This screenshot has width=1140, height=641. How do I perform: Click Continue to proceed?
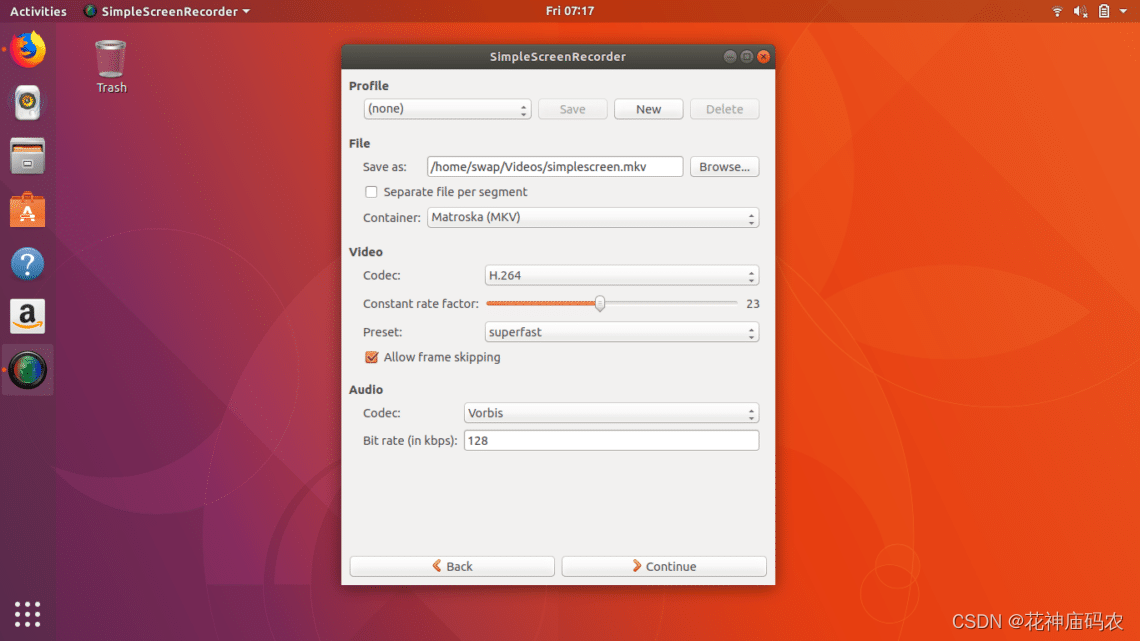[664, 566]
